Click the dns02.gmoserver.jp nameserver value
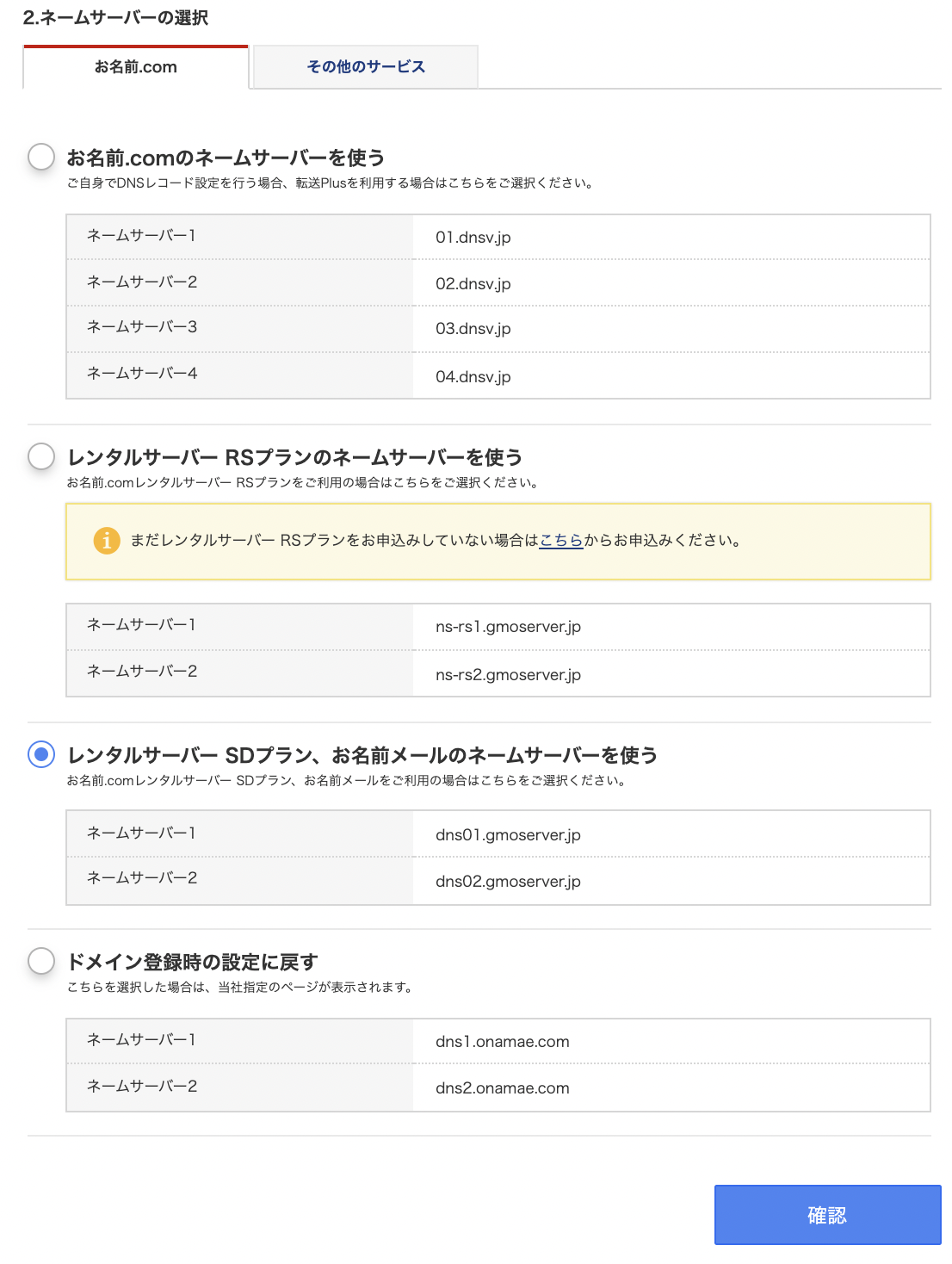This screenshot has height=1264, width=952. [x=508, y=881]
